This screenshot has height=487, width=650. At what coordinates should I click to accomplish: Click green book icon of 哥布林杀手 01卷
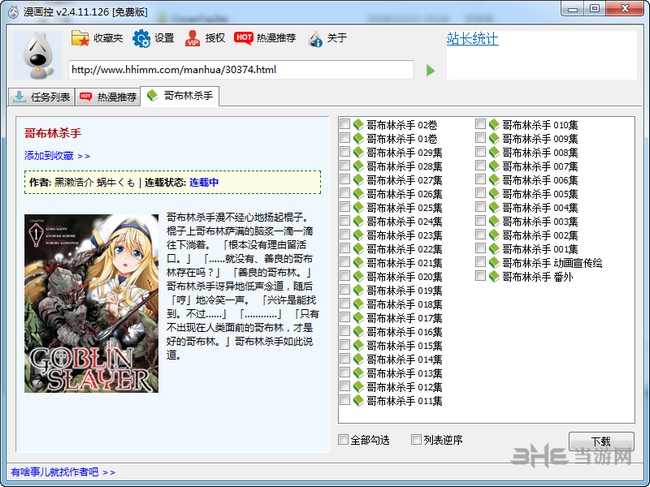[358, 138]
